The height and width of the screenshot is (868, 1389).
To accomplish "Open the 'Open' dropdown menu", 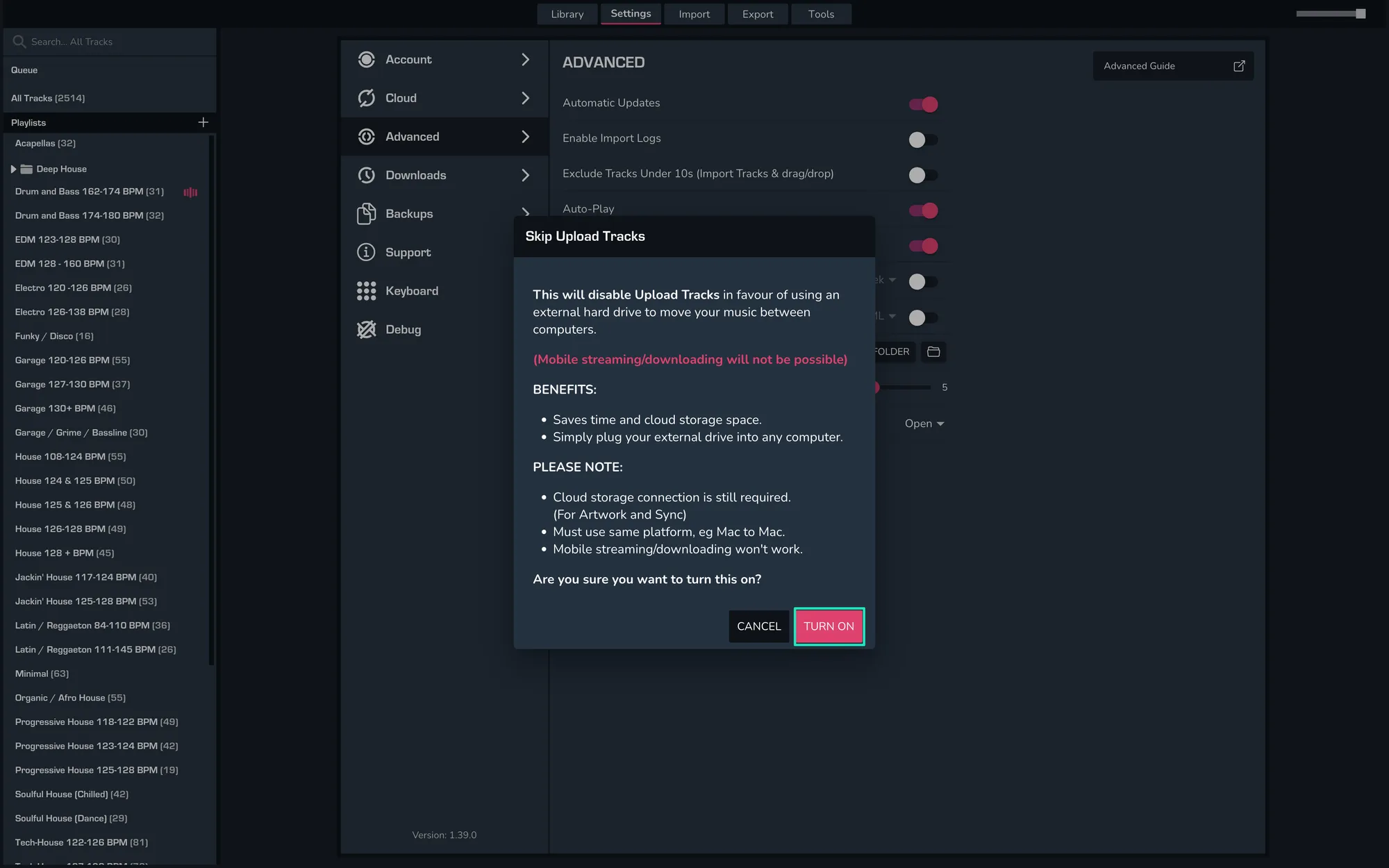I will point(924,424).
